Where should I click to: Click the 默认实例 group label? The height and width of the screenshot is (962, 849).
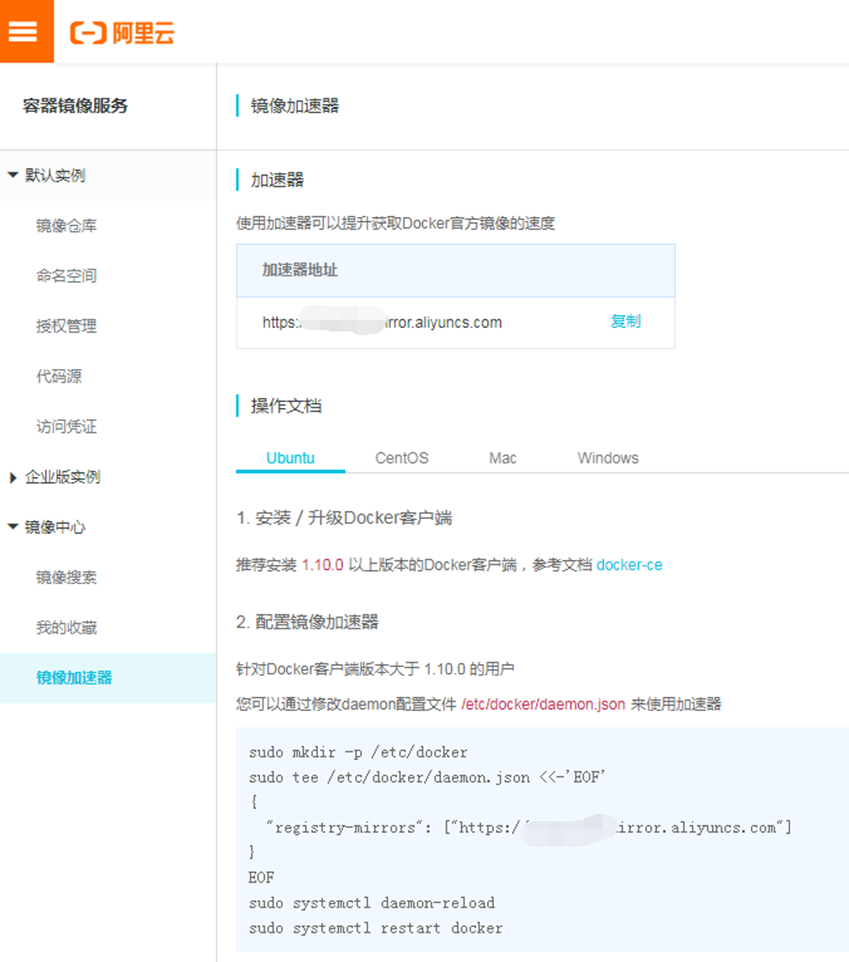55,175
